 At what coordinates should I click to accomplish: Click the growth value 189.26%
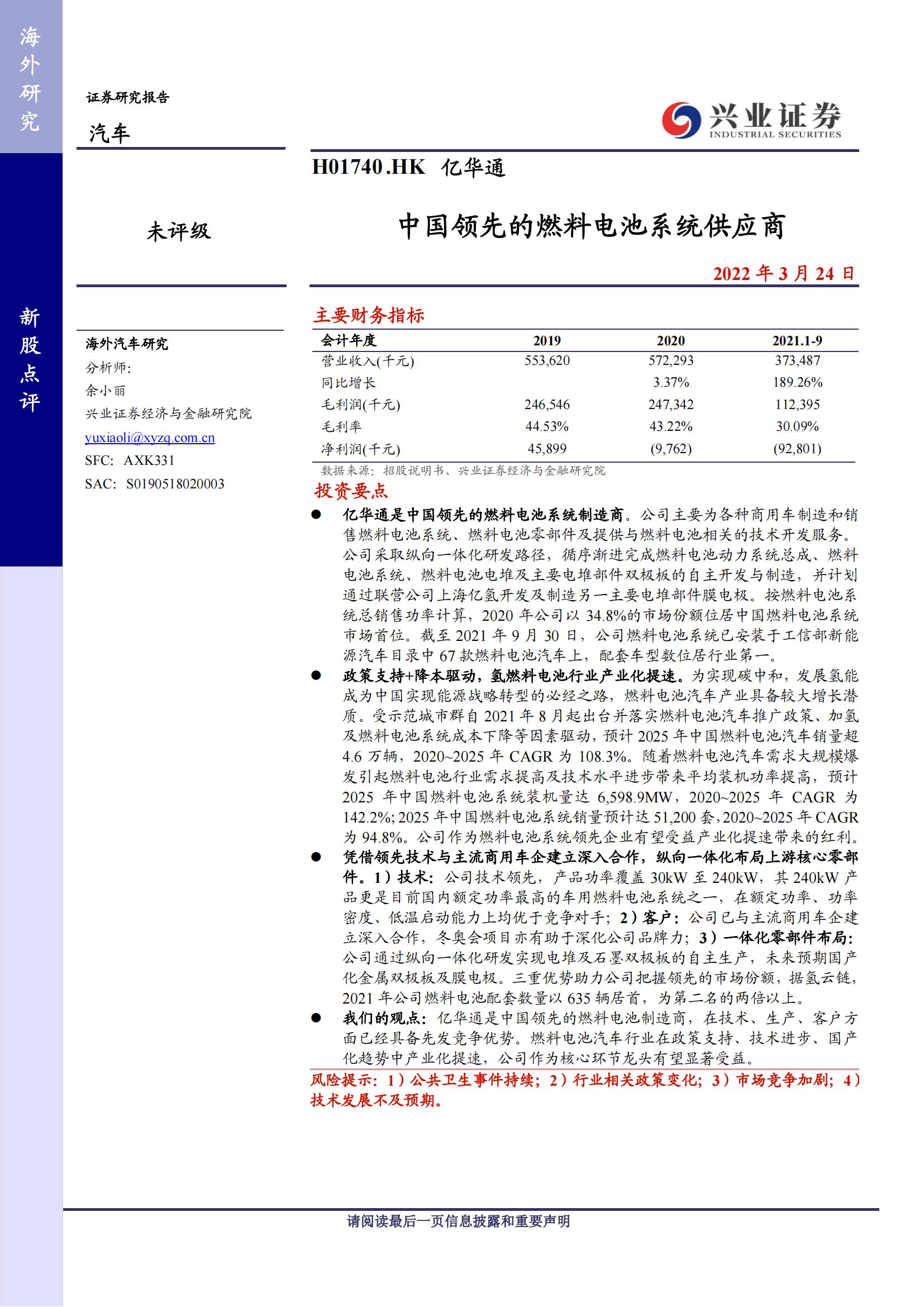point(797,382)
